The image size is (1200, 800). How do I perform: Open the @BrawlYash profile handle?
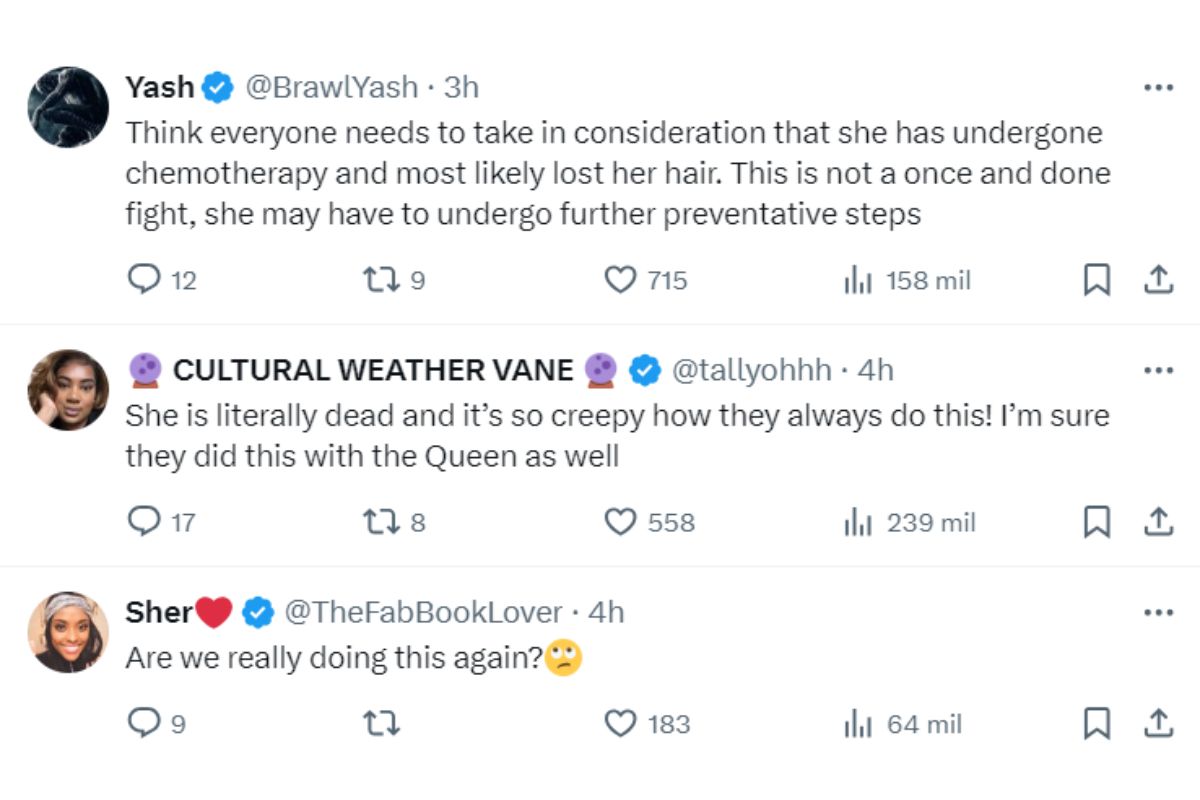click(x=331, y=88)
